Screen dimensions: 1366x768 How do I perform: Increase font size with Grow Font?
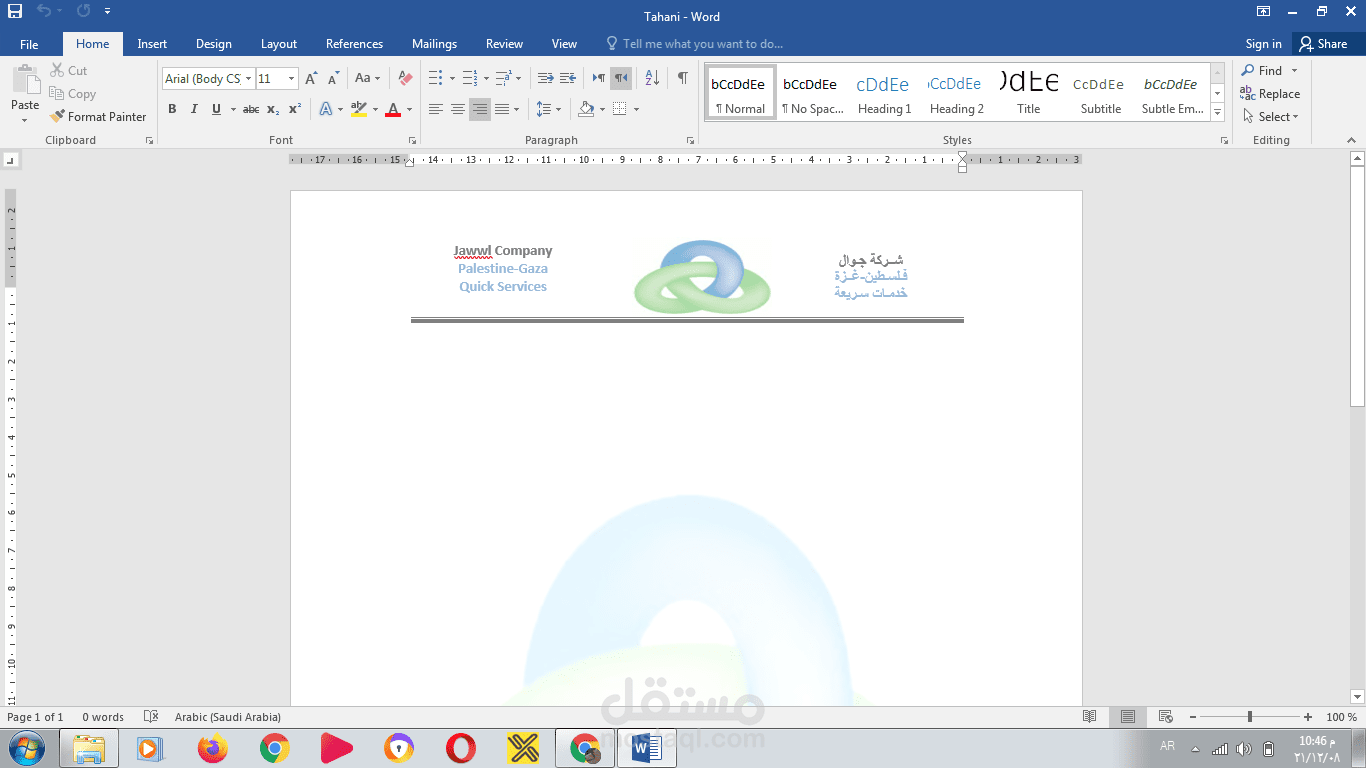[311, 78]
